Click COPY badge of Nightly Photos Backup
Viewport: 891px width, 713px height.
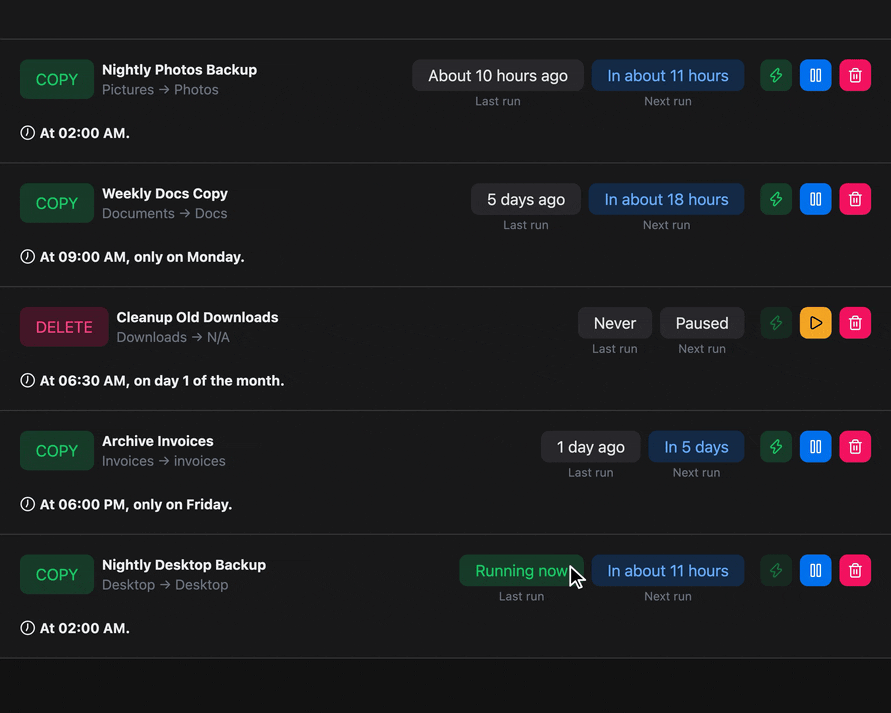[57, 80]
